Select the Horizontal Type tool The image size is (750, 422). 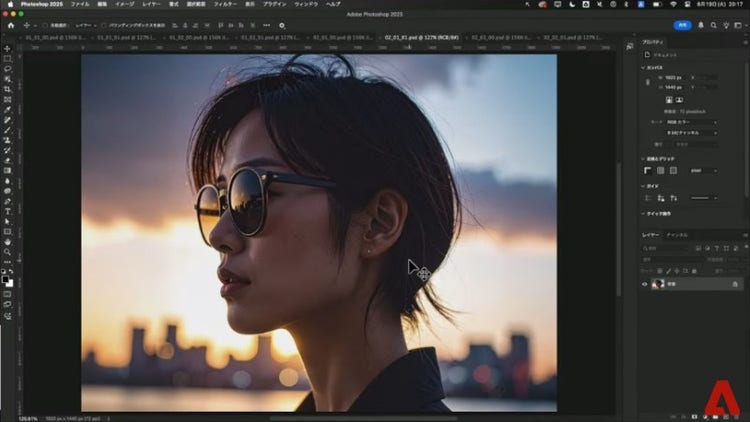[x=7, y=211]
